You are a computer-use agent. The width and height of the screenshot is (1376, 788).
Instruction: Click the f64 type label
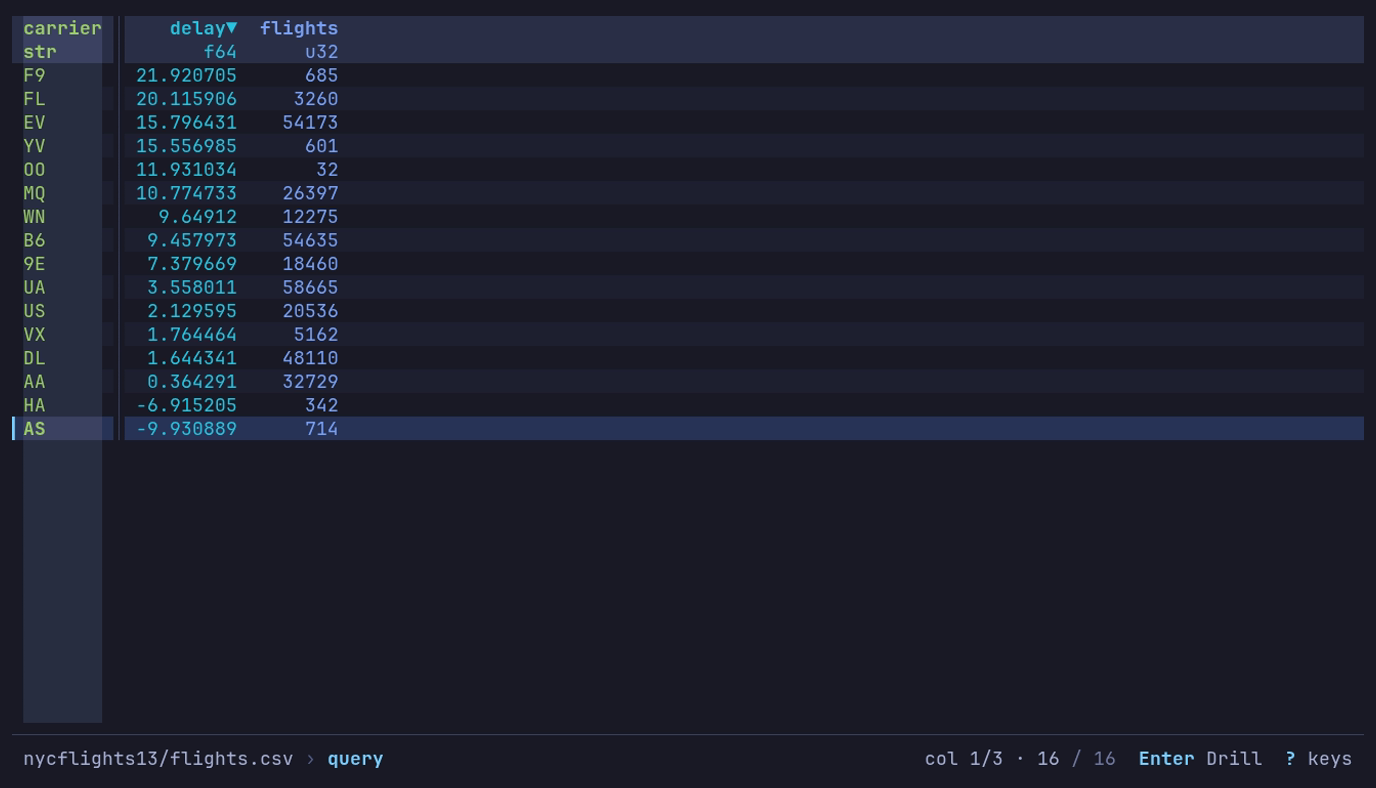point(220,51)
